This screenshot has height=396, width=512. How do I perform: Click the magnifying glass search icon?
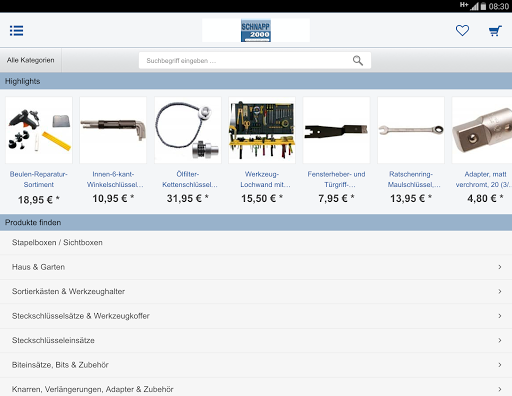tap(358, 61)
